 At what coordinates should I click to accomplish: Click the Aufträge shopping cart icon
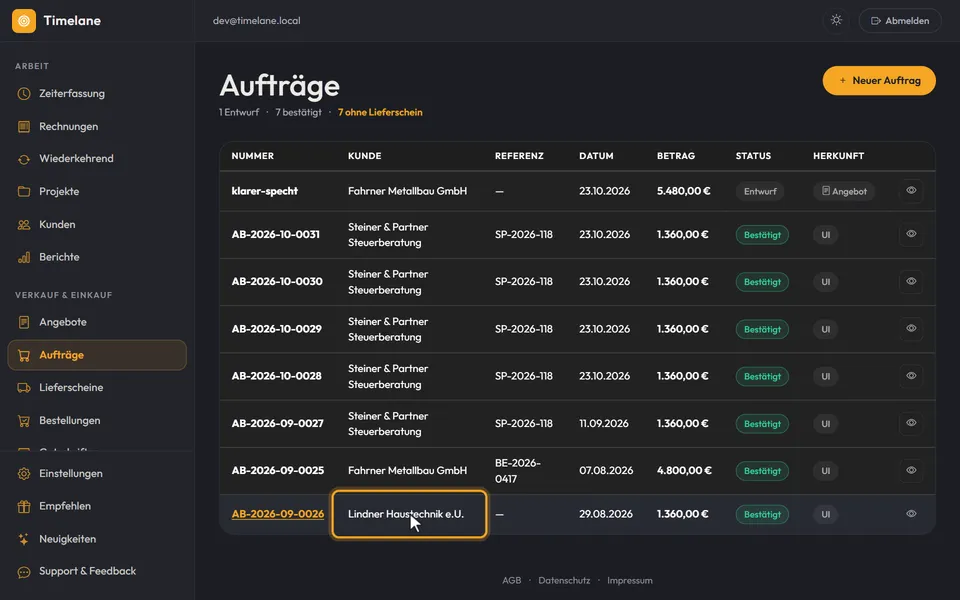pyautogui.click(x=24, y=355)
